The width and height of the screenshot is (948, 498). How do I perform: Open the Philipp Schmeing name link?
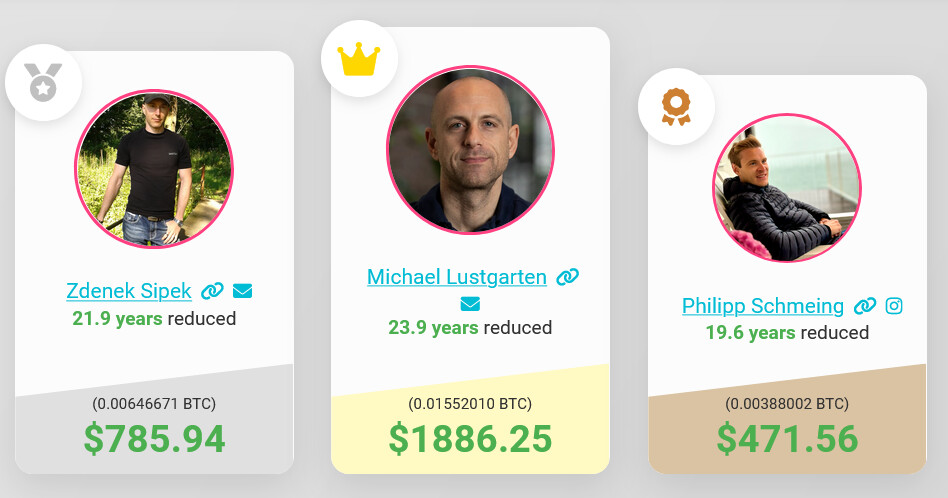click(x=763, y=306)
